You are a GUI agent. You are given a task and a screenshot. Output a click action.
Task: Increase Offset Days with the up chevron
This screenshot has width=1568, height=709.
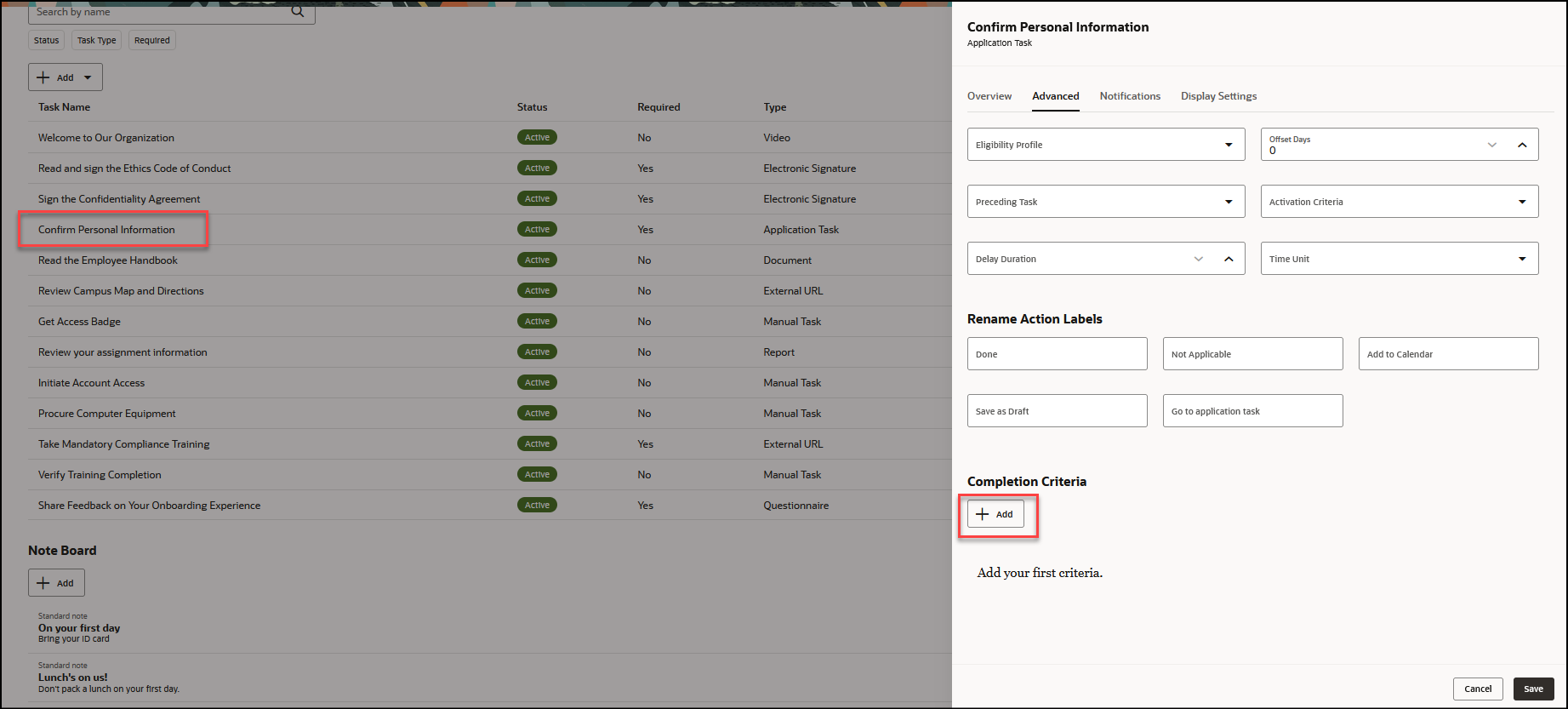point(1522,145)
